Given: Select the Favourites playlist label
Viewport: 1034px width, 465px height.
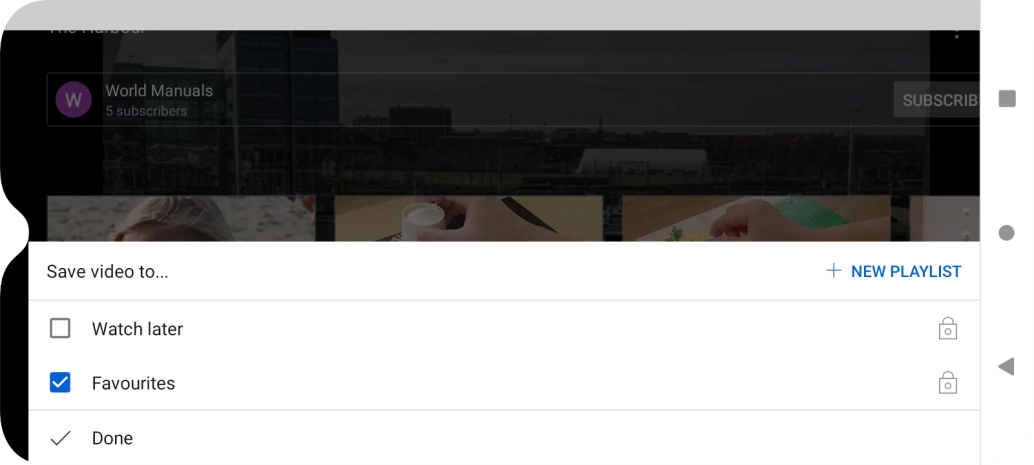Looking at the screenshot, I should [133, 383].
